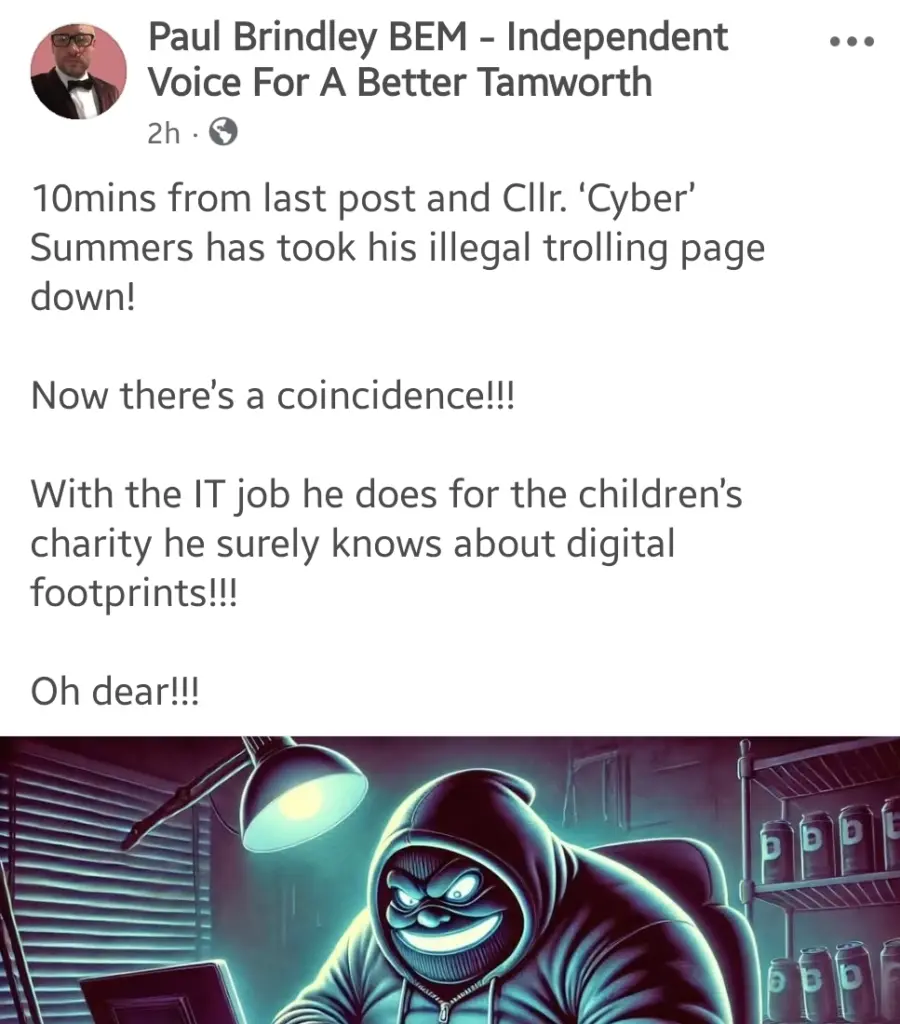The height and width of the screenshot is (1024, 900).
Task: Click the paragraph starting "With the IT job"
Action: coord(386,543)
